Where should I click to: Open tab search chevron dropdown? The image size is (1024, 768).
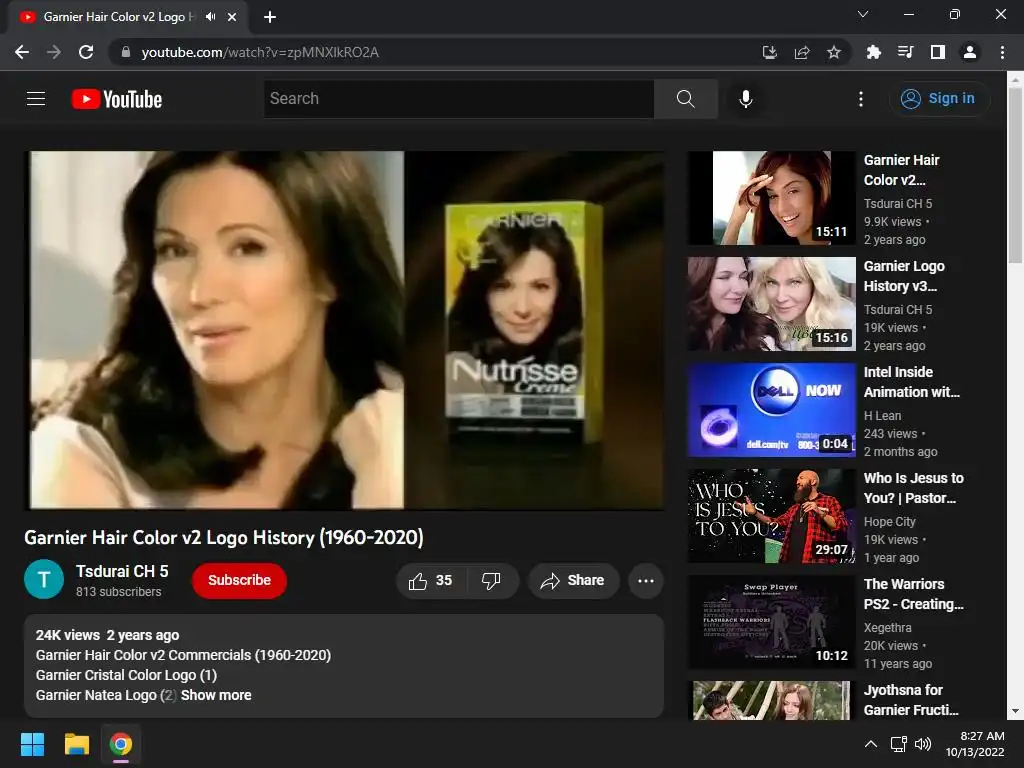click(x=863, y=14)
